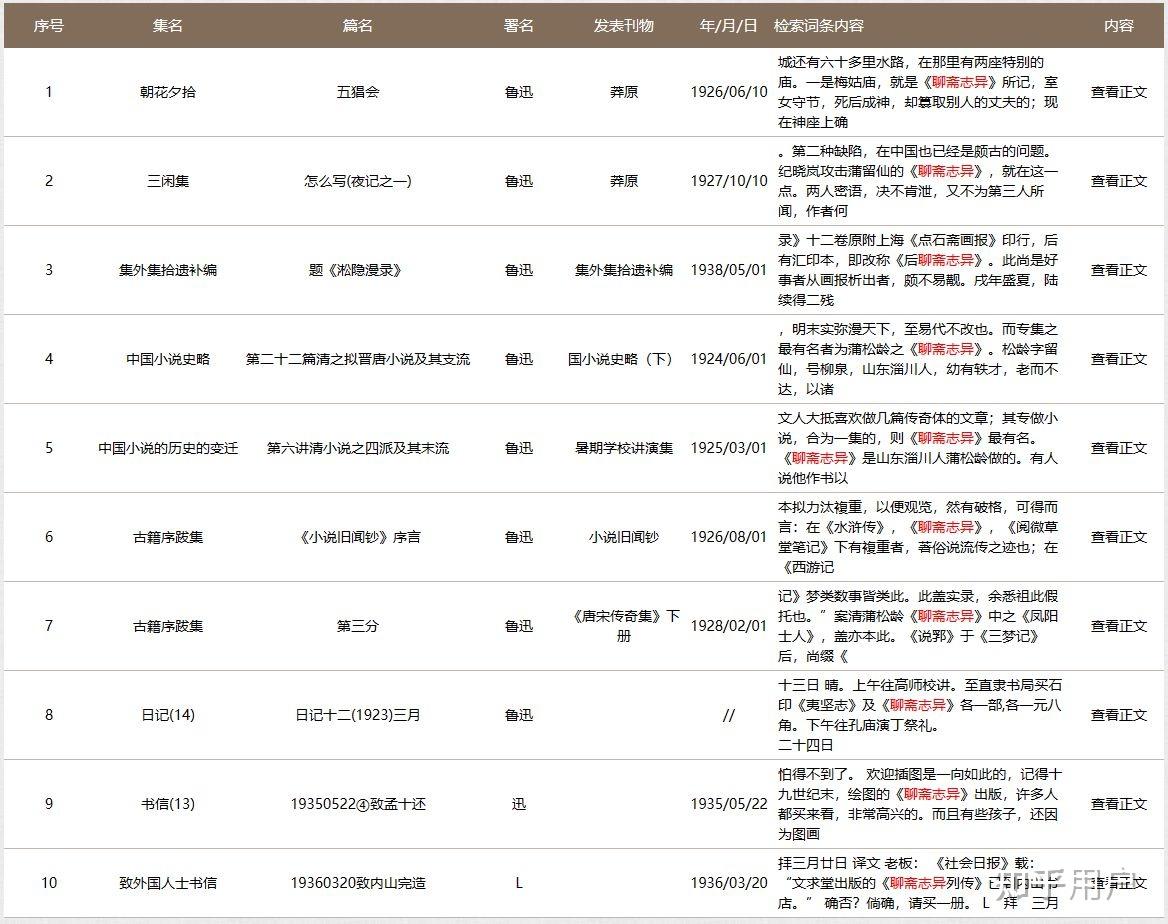Select 中国小说的历史的变迁 collection cell

pyautogui.click(x=168, y=448)
